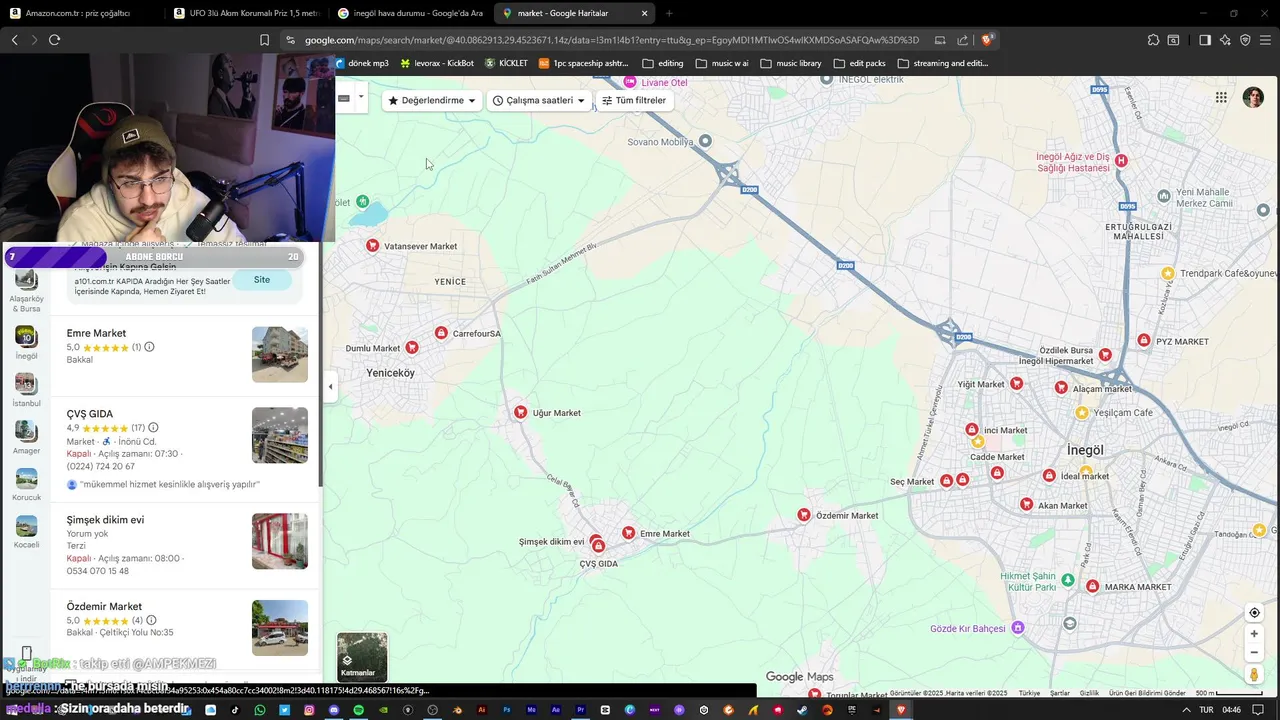Image resolution: width=1280 pixels, height=720 pixels.
Task: Select the Trendpark Cafe star pin
Action: point(1168,273)
